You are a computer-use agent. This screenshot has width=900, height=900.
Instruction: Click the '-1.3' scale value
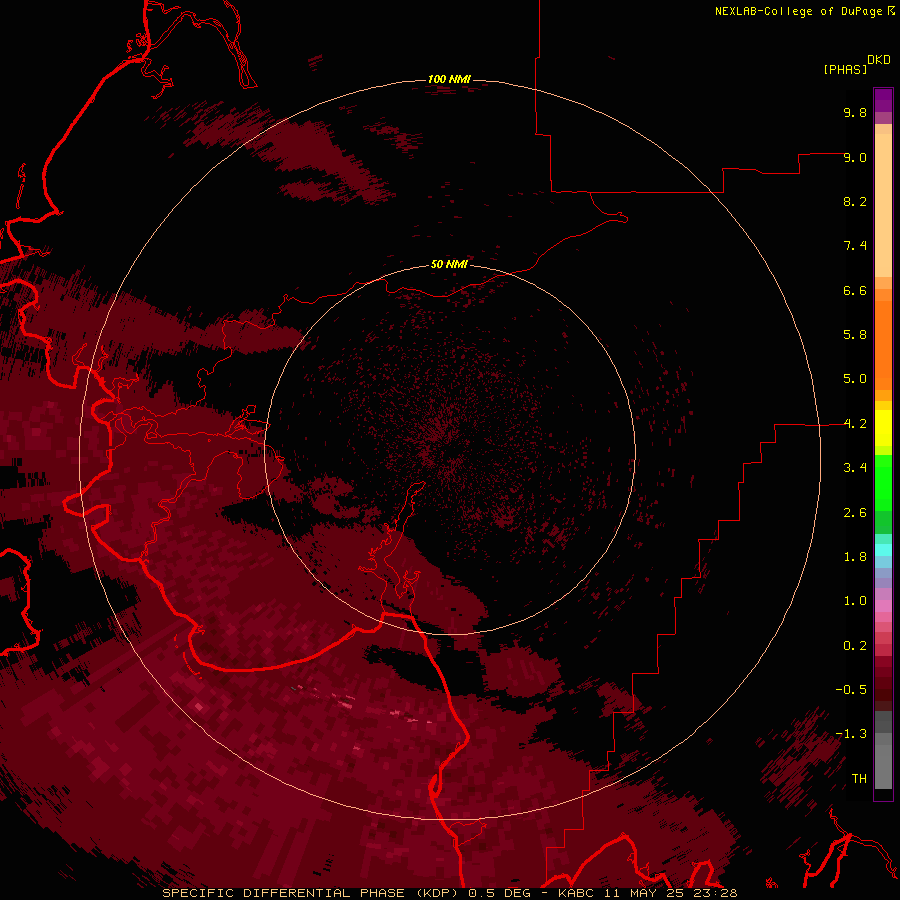[x=851, y=734]
